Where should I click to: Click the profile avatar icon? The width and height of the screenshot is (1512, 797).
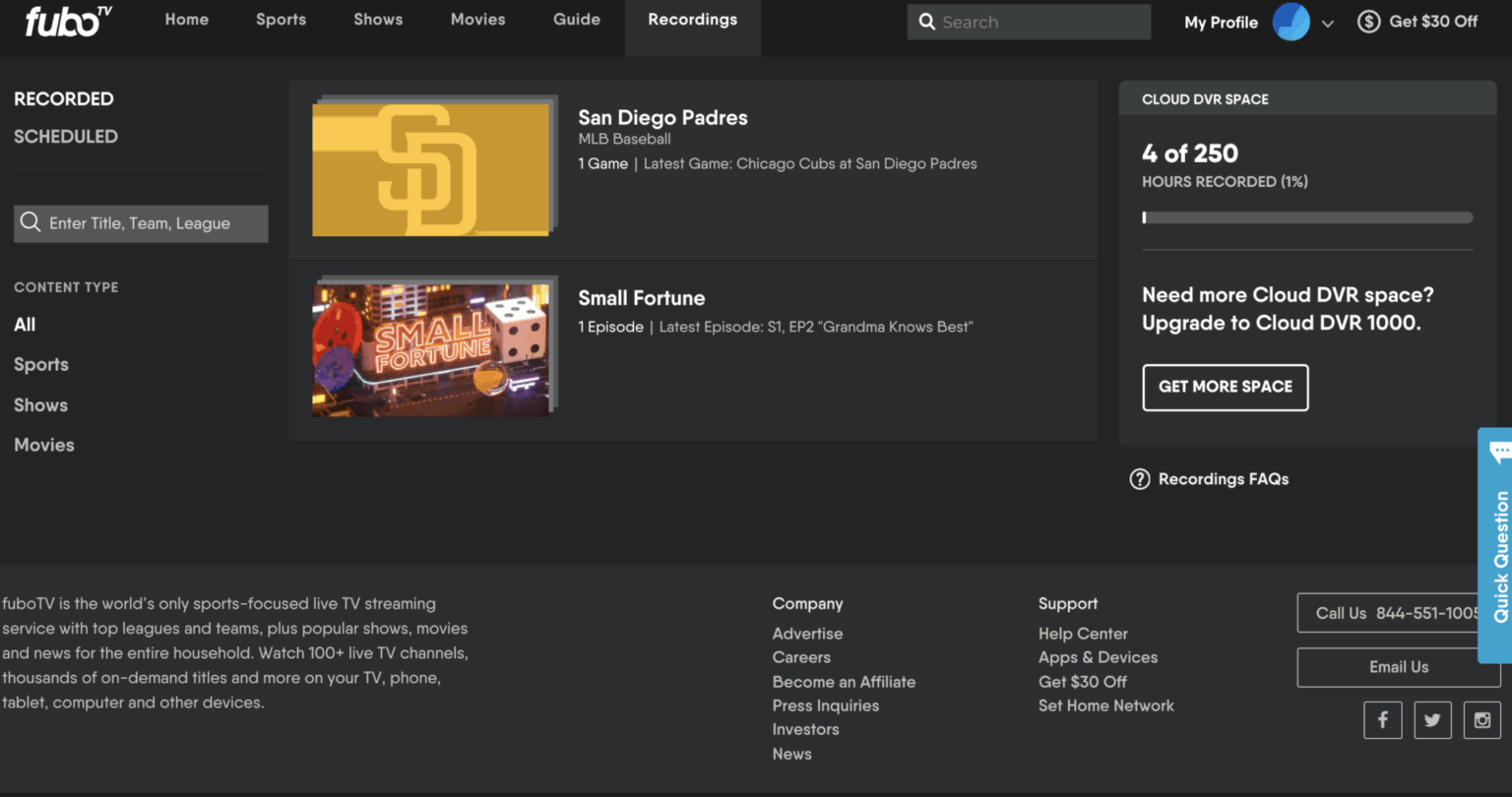click(1291, 22)
